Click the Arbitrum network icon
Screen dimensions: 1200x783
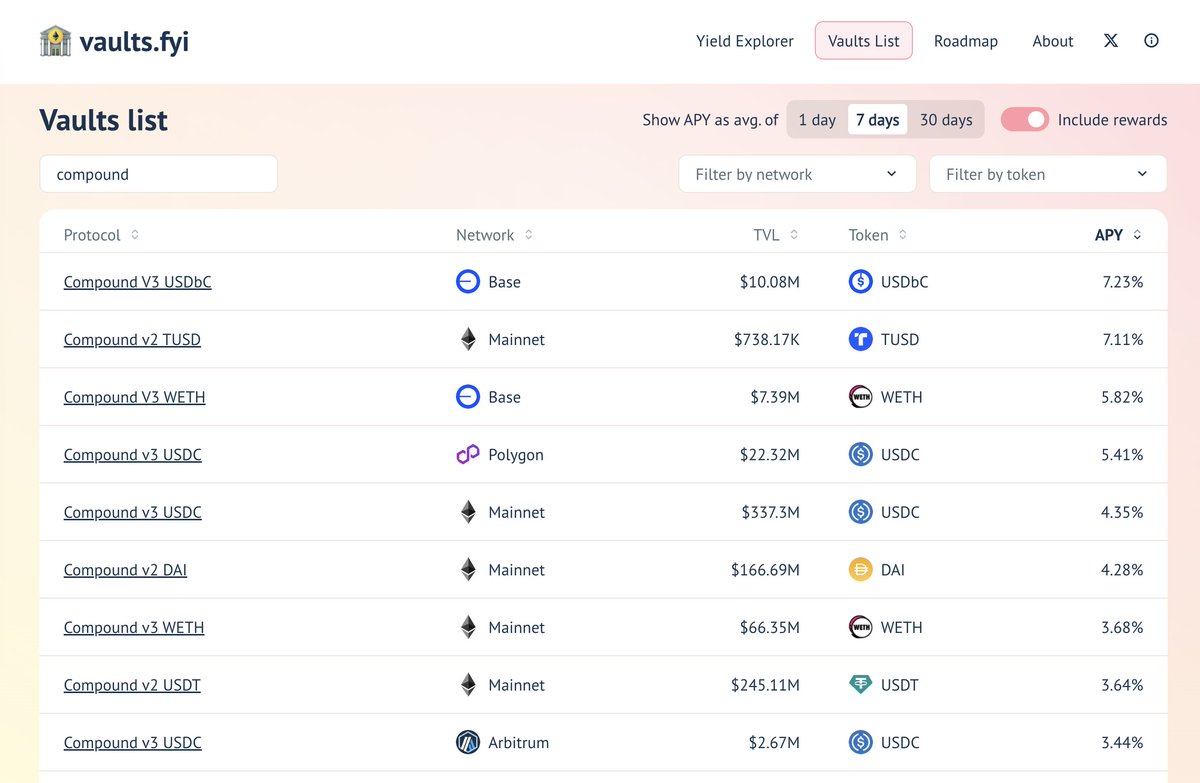(x=467, y=742)
